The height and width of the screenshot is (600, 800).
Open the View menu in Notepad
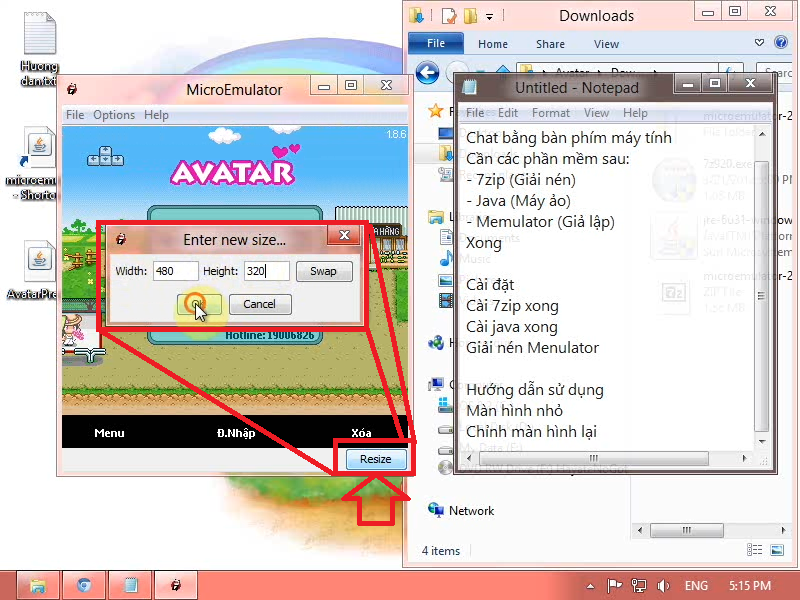(596, 113)
